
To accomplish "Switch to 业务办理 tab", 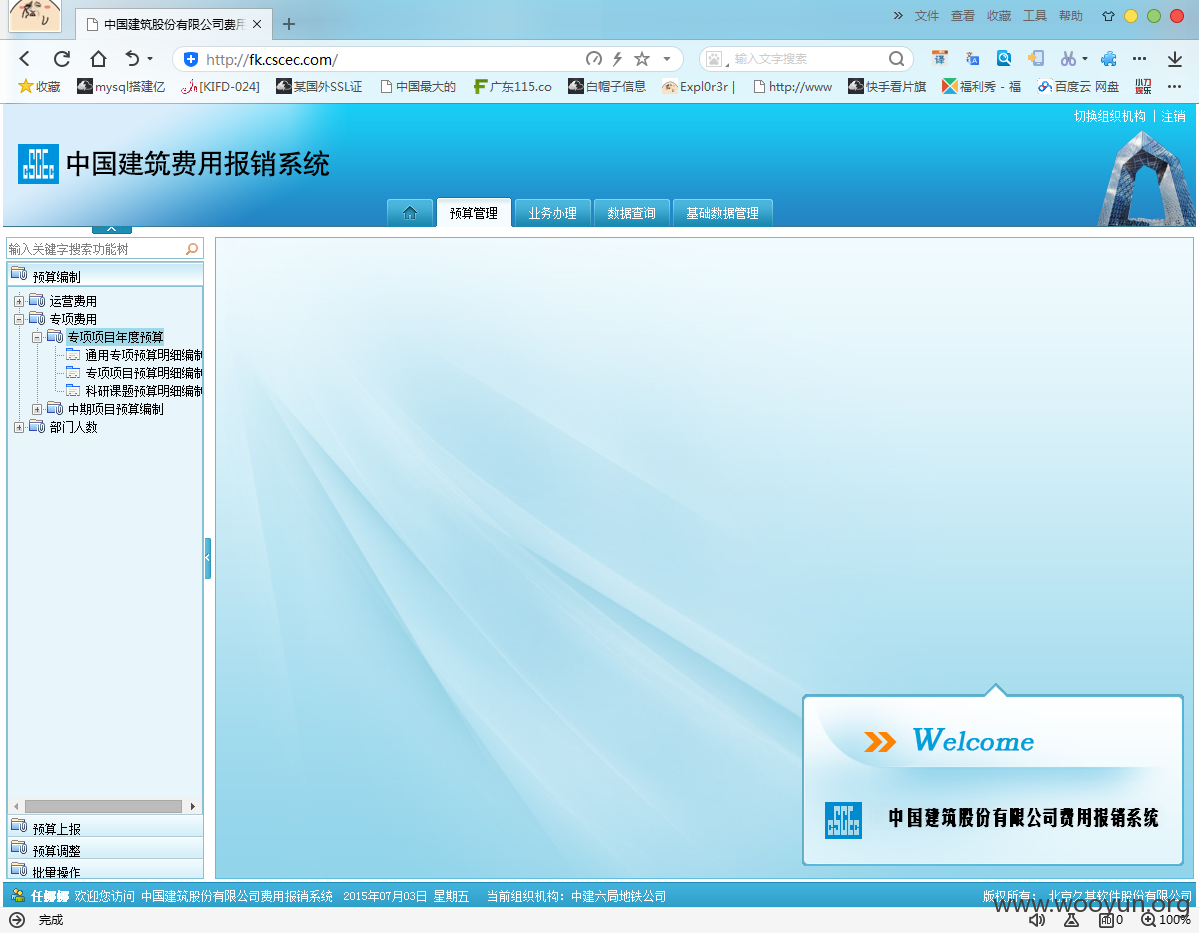I will click(552, 213).
